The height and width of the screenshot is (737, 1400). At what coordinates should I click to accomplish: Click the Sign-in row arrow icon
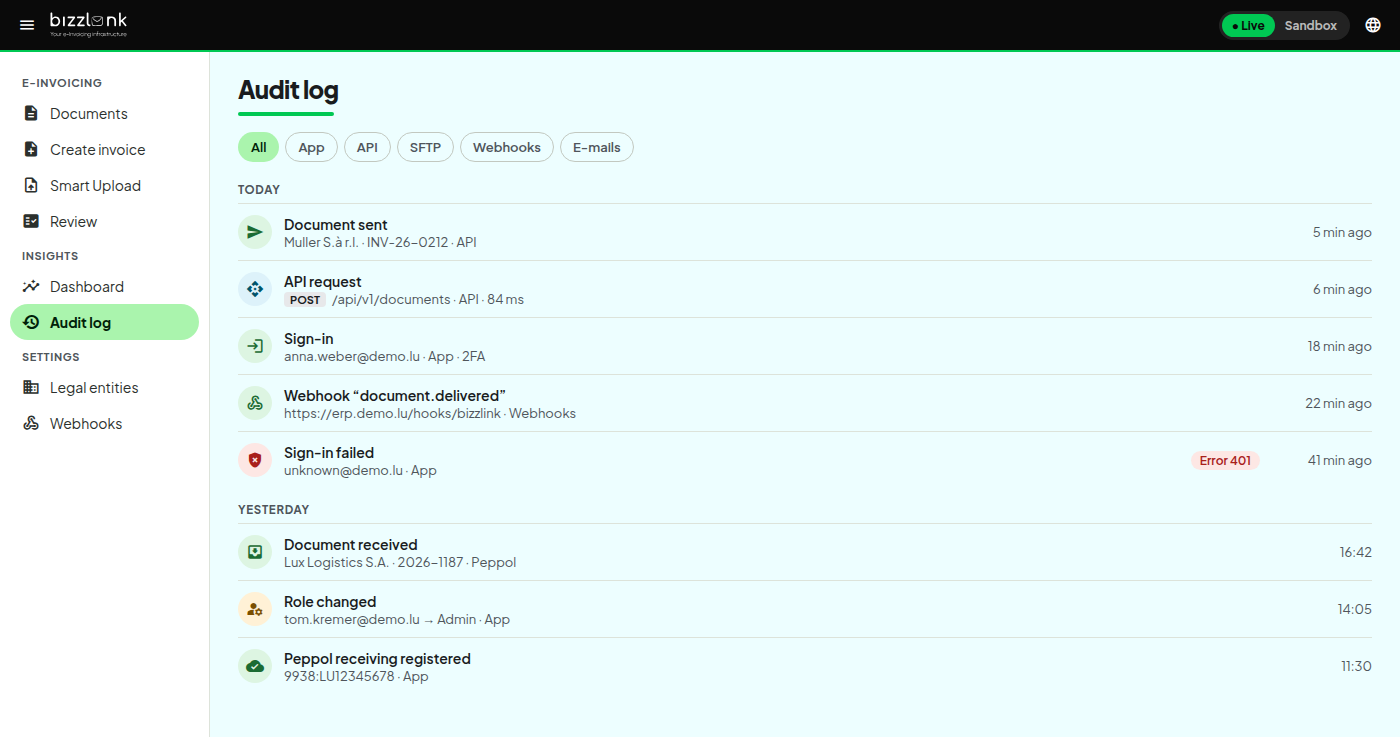255,347
